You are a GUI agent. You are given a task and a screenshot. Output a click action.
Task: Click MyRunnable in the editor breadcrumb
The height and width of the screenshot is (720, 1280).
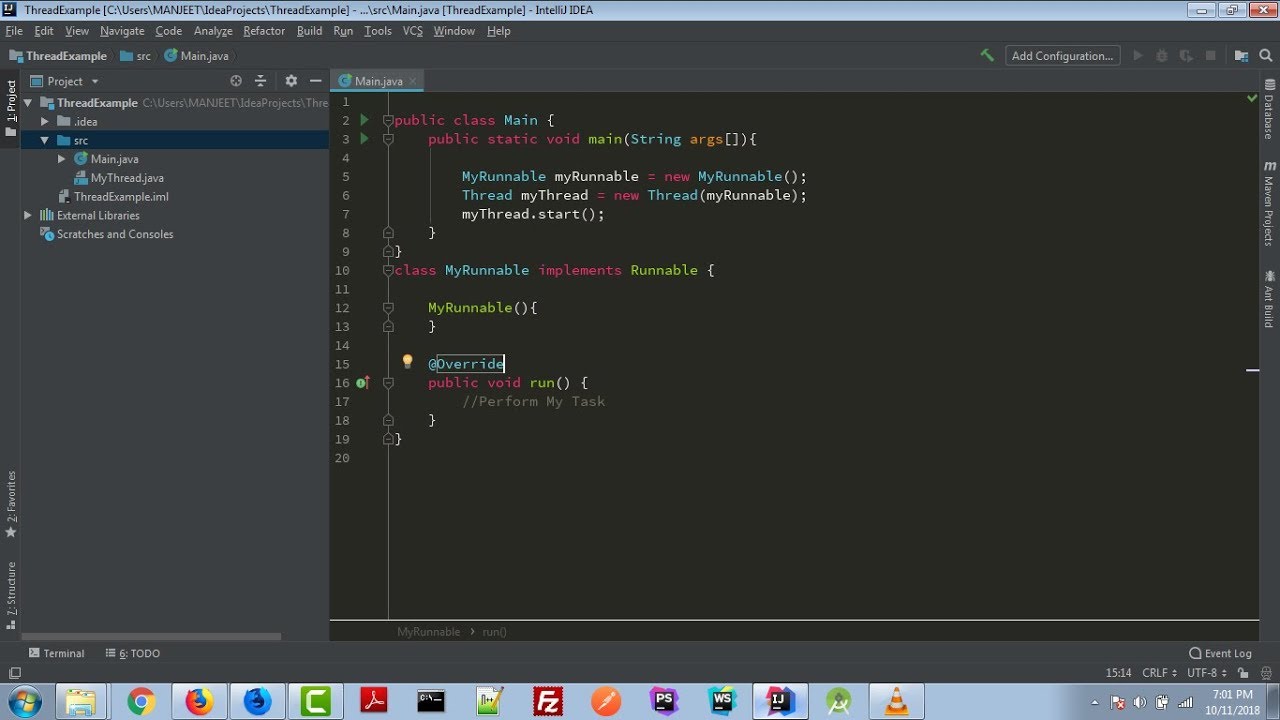click(428, 632)
